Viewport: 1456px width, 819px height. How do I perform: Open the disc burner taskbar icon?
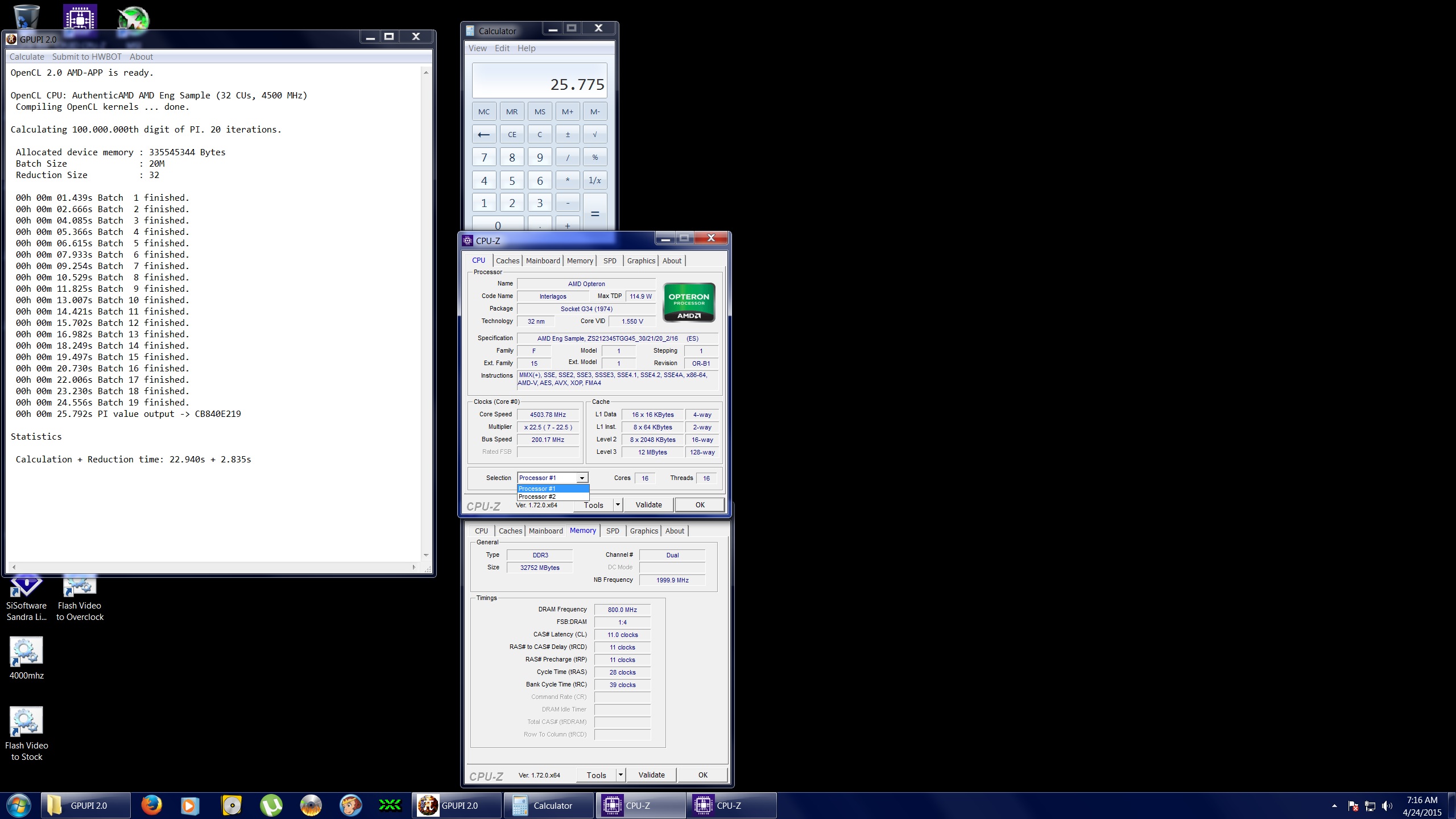click(x=231, y=805)
